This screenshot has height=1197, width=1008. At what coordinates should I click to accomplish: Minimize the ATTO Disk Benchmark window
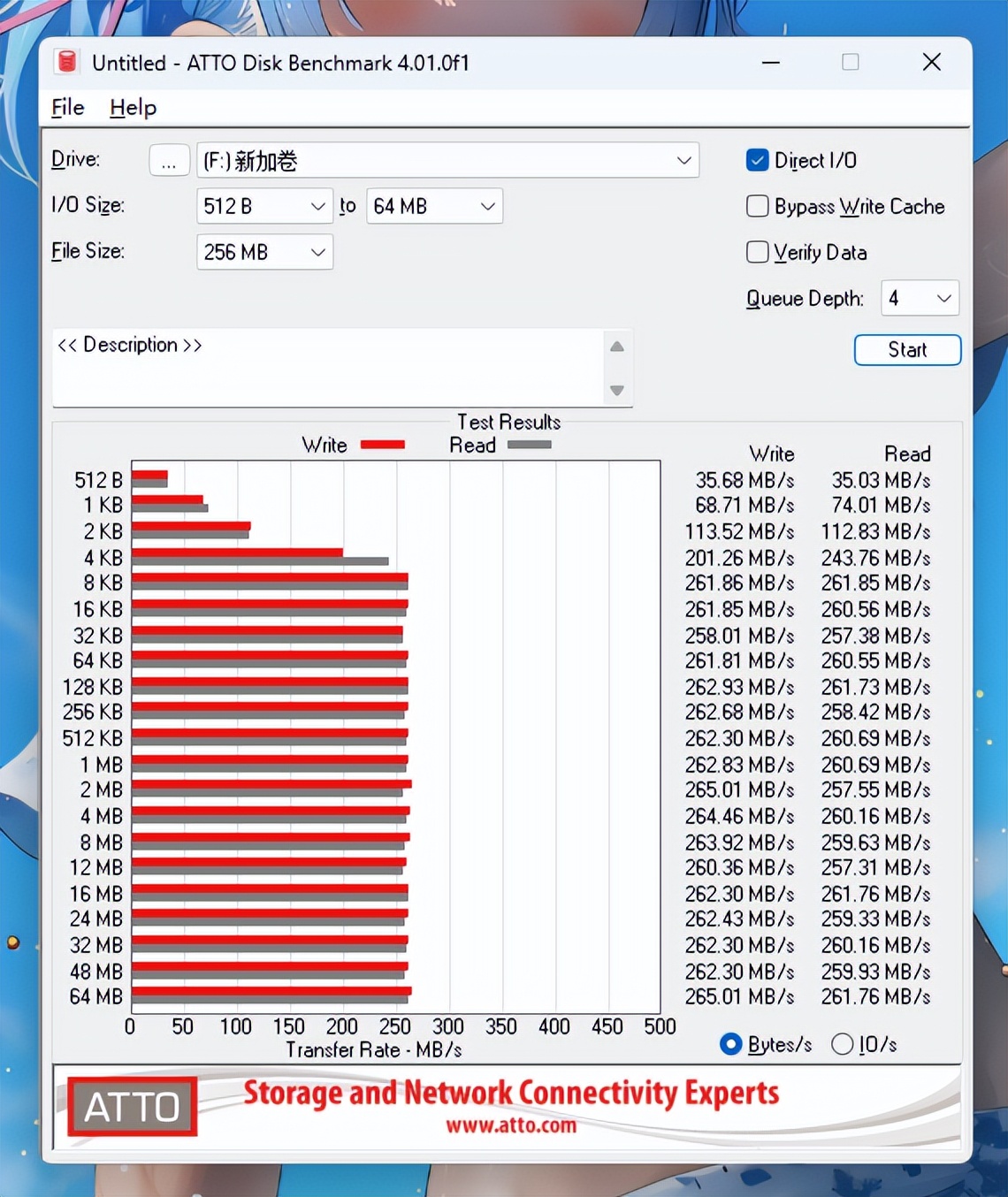pyautogui.click(x=771, y=62)
